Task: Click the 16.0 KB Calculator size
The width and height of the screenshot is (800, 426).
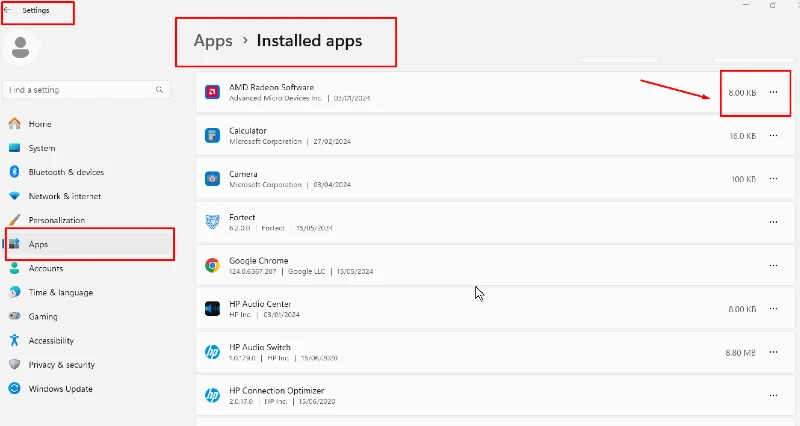Action: tap(742, 136)
